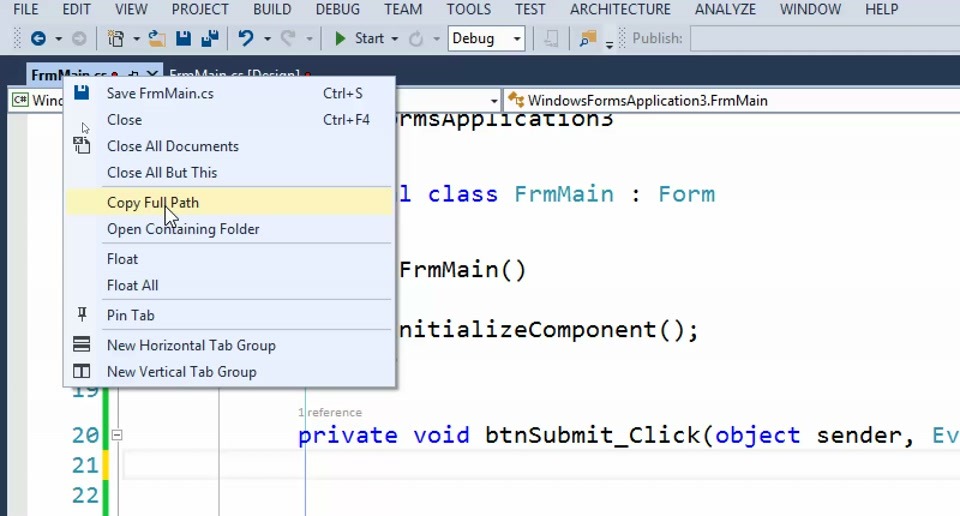Viewport: 960px width, 516px height.
Task: Choose Float in the context menu
Action: tap(230, 259)
